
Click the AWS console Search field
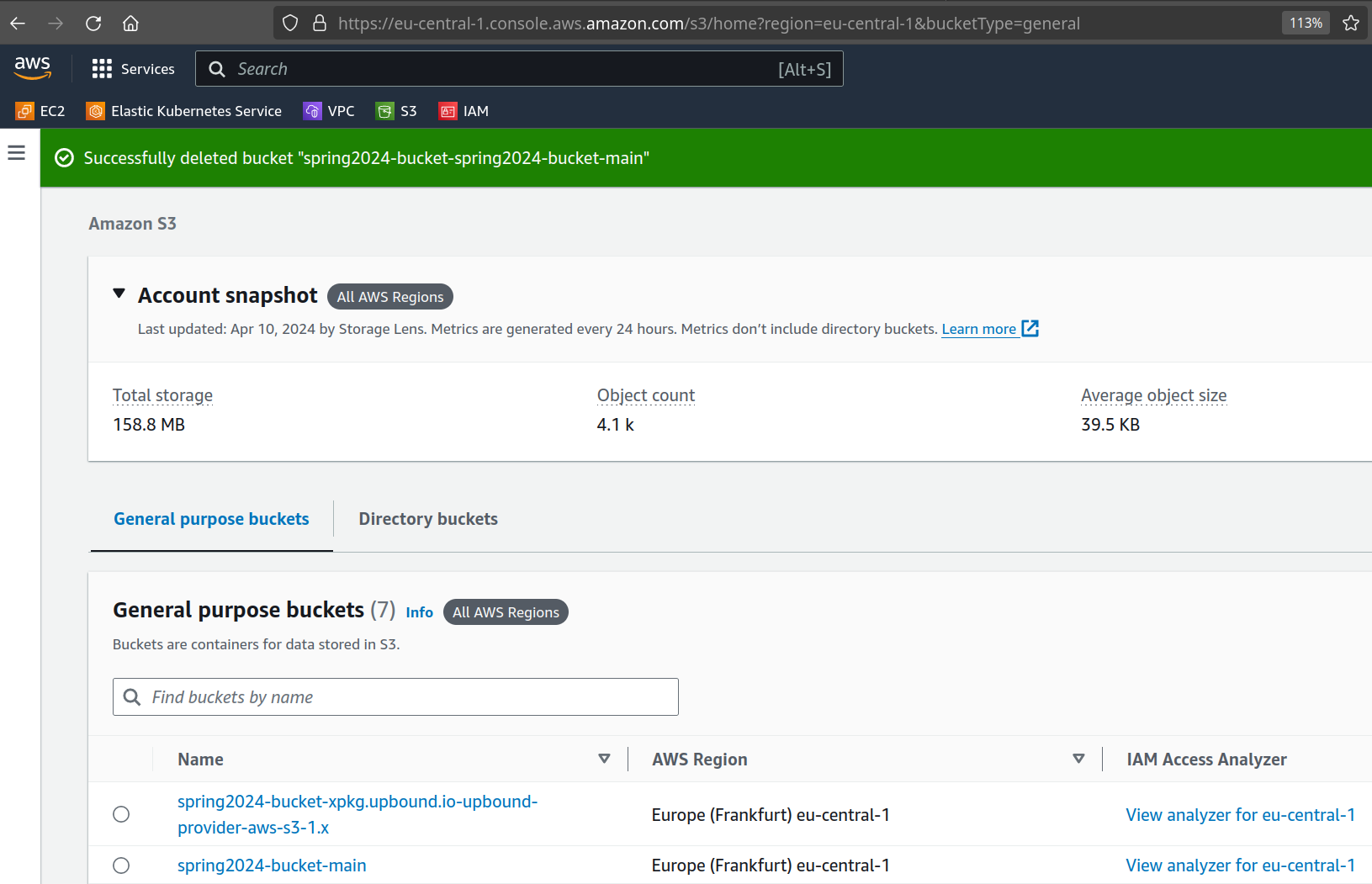point(519,69)
